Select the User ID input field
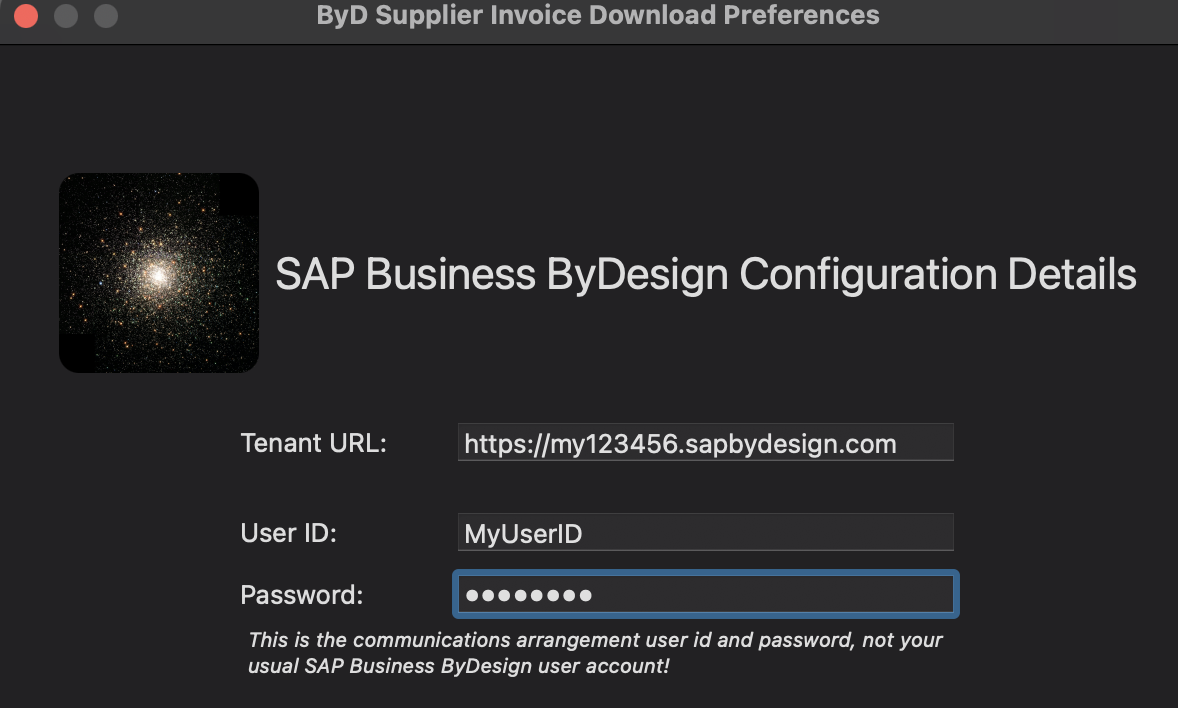Viewport: 1178px width, 708px height. tap(705, 532)
